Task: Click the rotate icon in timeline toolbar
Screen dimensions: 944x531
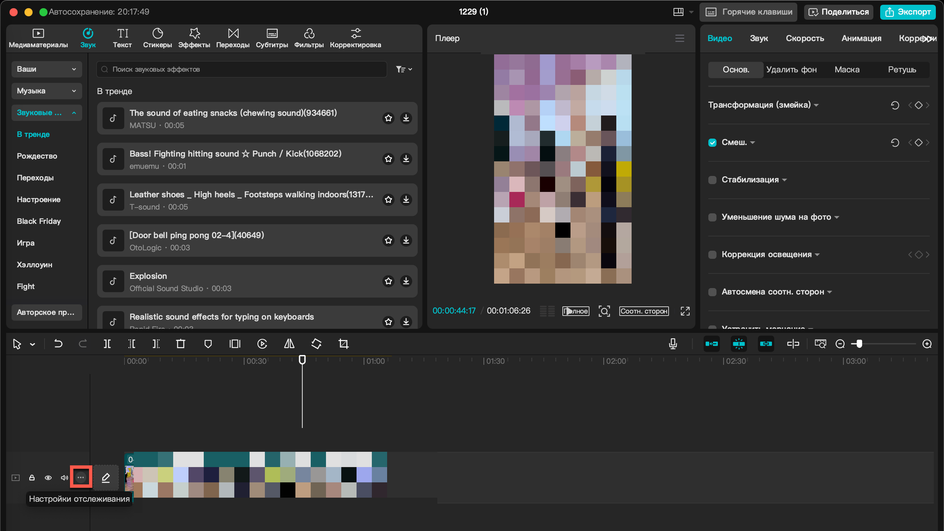Action: (316, 344)
